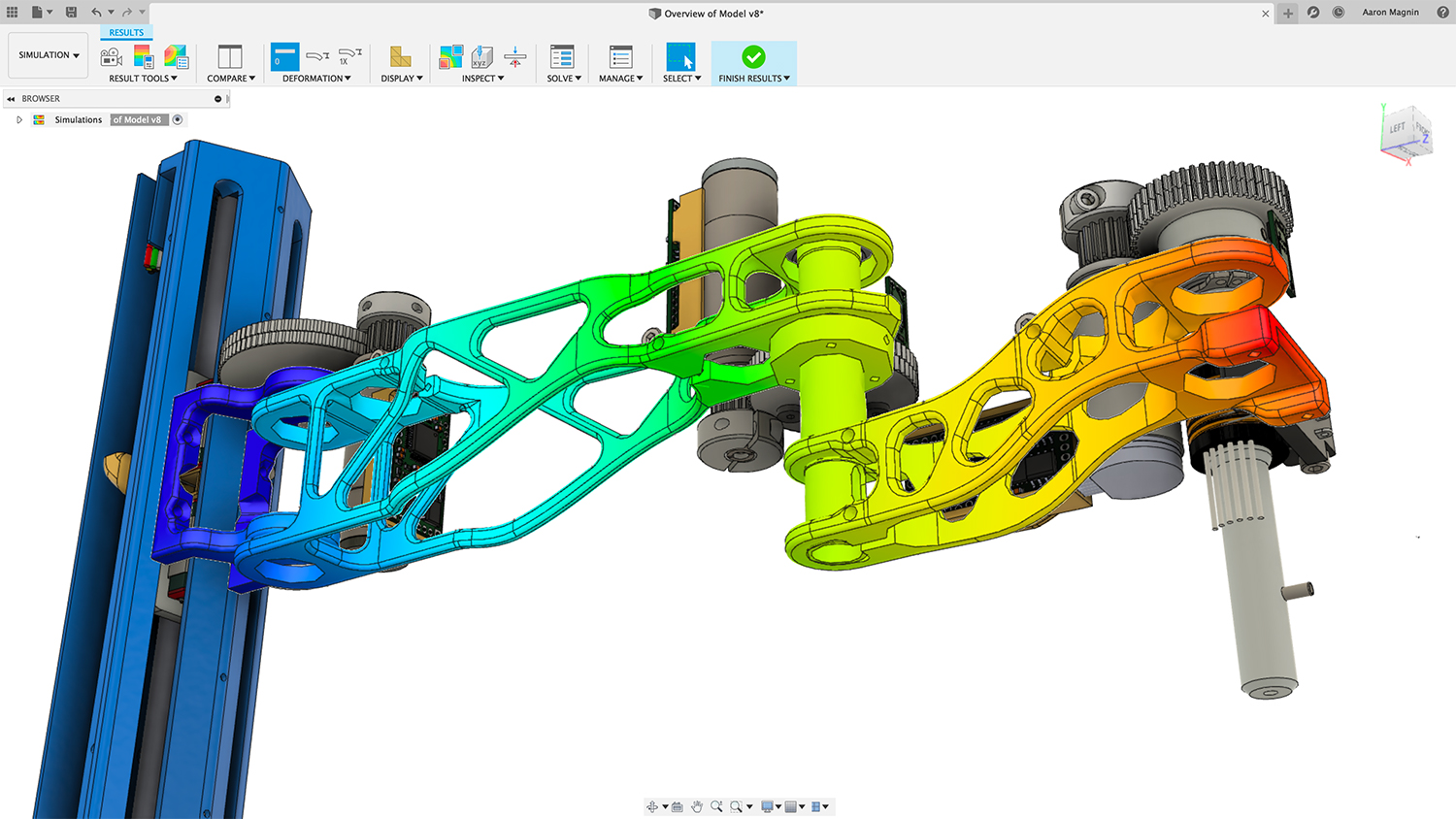Click the Surface probe xyz icon
1456x819 pixels.
(482, 56)
